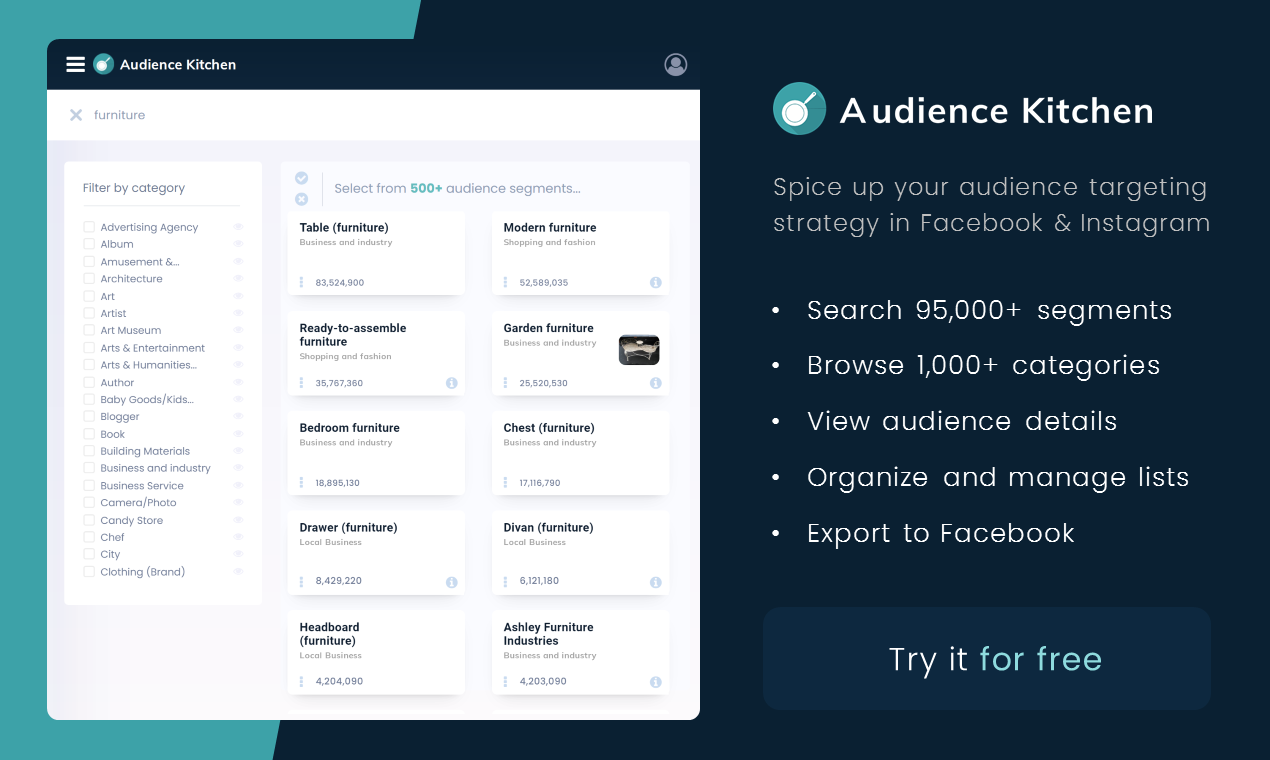
Task: Show info for Modern furniture segment
Action: coord(656,282)
